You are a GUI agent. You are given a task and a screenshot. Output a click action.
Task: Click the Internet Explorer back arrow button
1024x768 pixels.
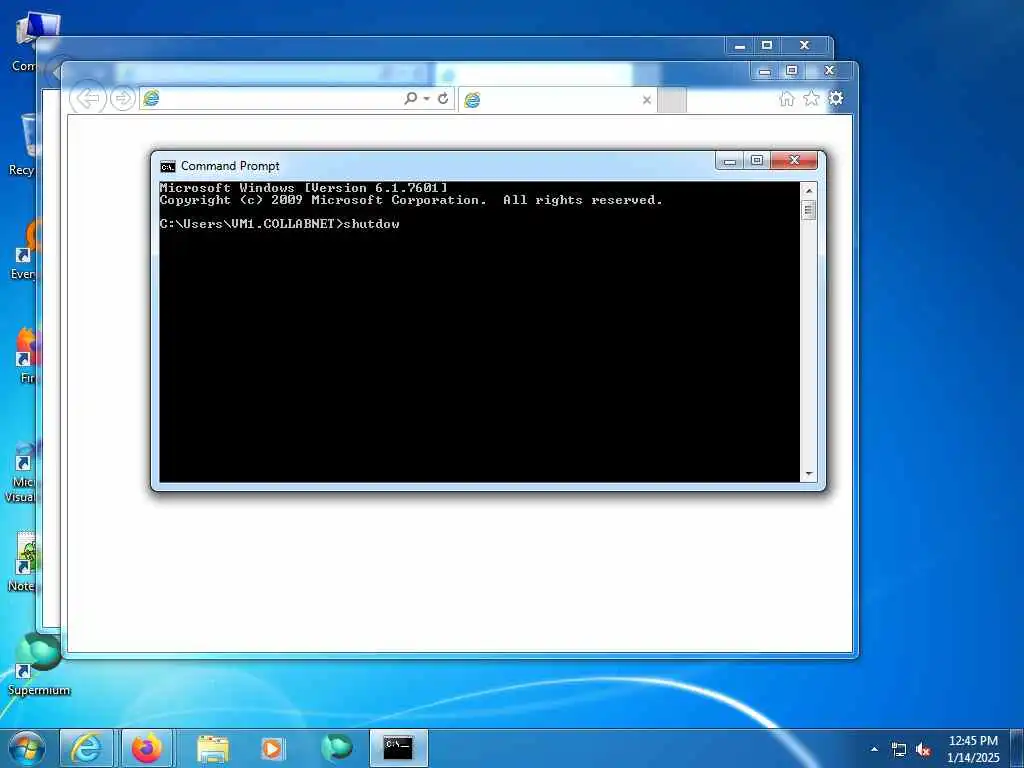[88, 99]
